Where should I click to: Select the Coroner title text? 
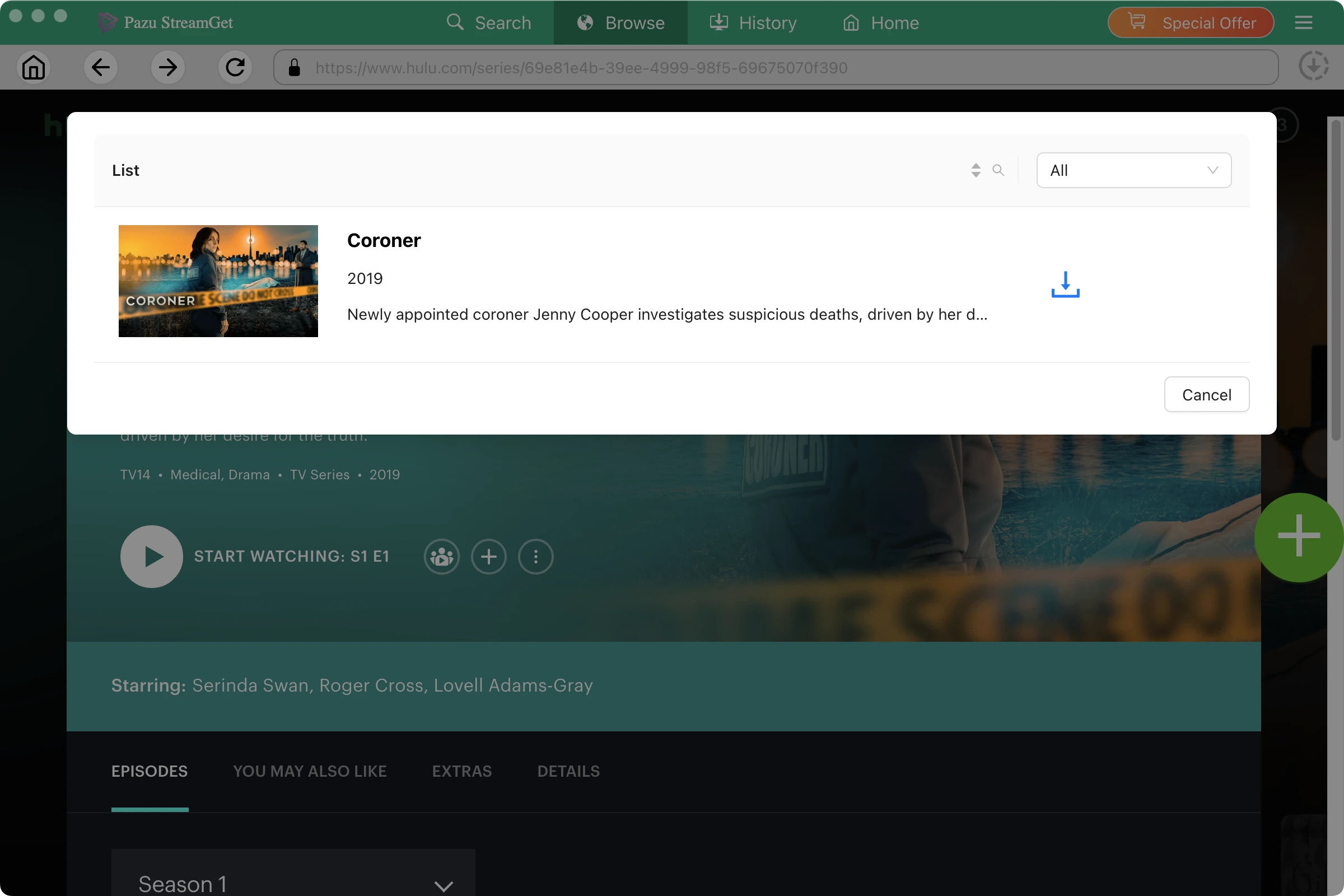click(x=384, y=241)
